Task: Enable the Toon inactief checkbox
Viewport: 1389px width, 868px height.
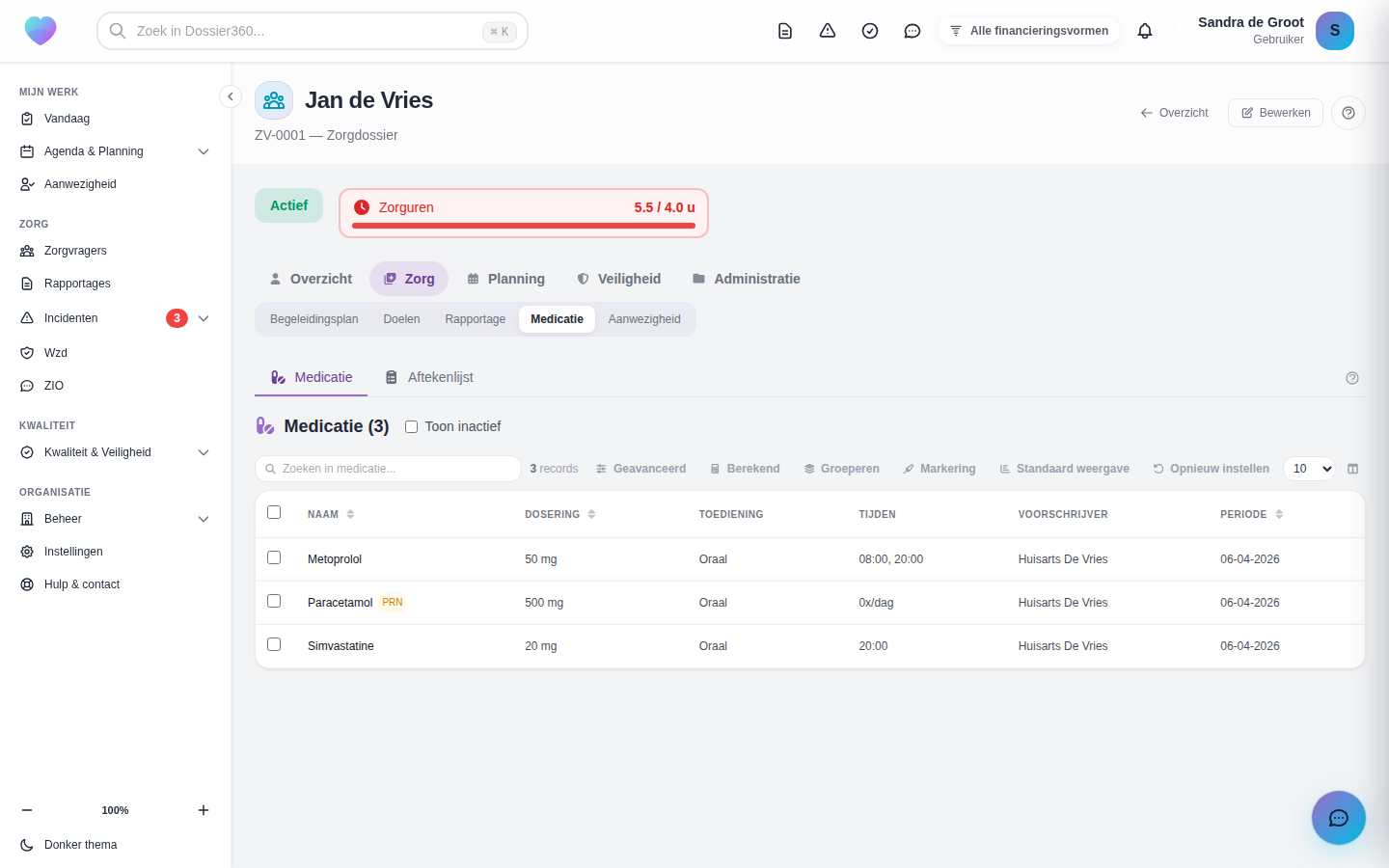Action: coord(411,426)
